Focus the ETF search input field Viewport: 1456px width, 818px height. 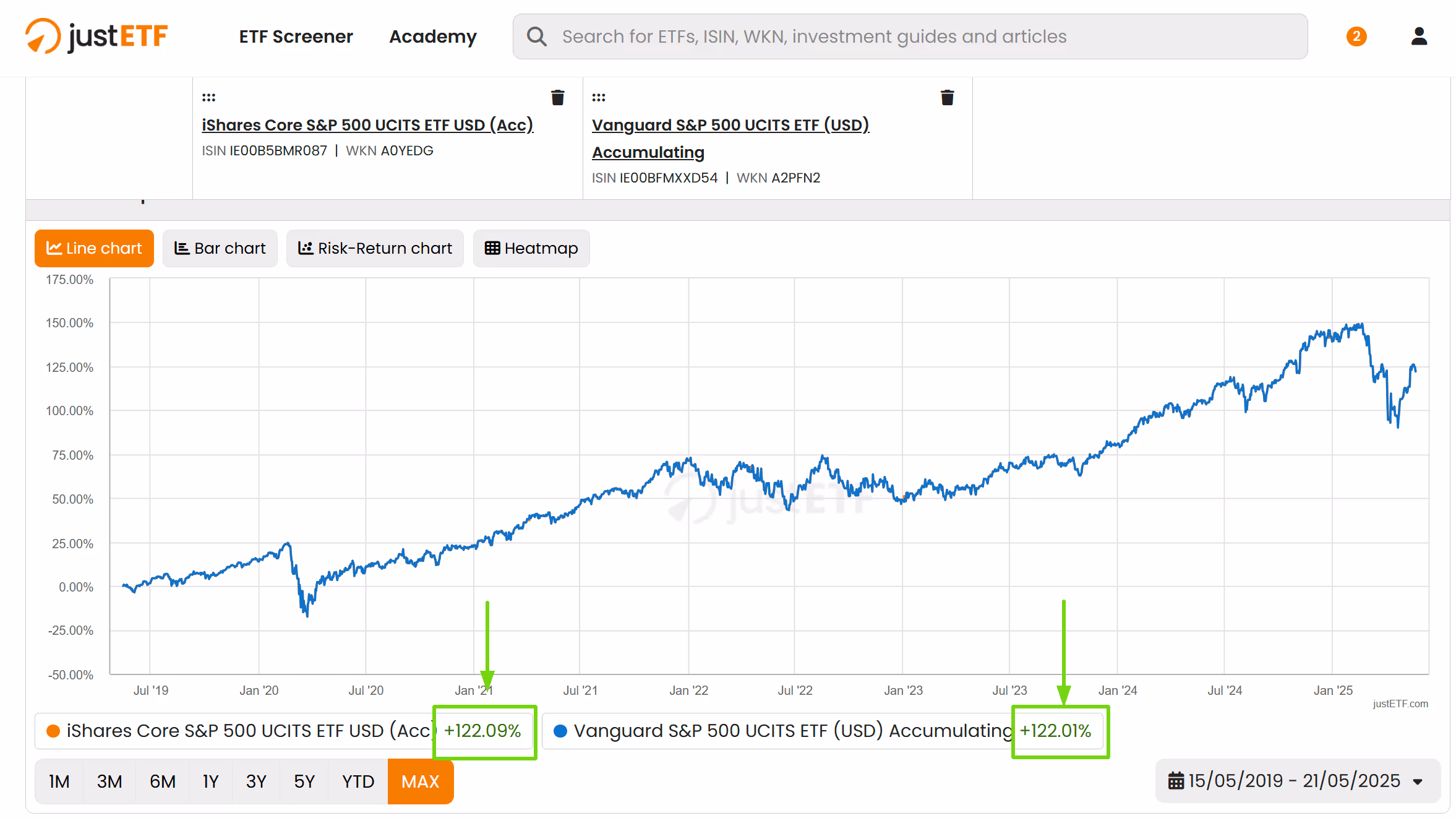pos(910,37)
